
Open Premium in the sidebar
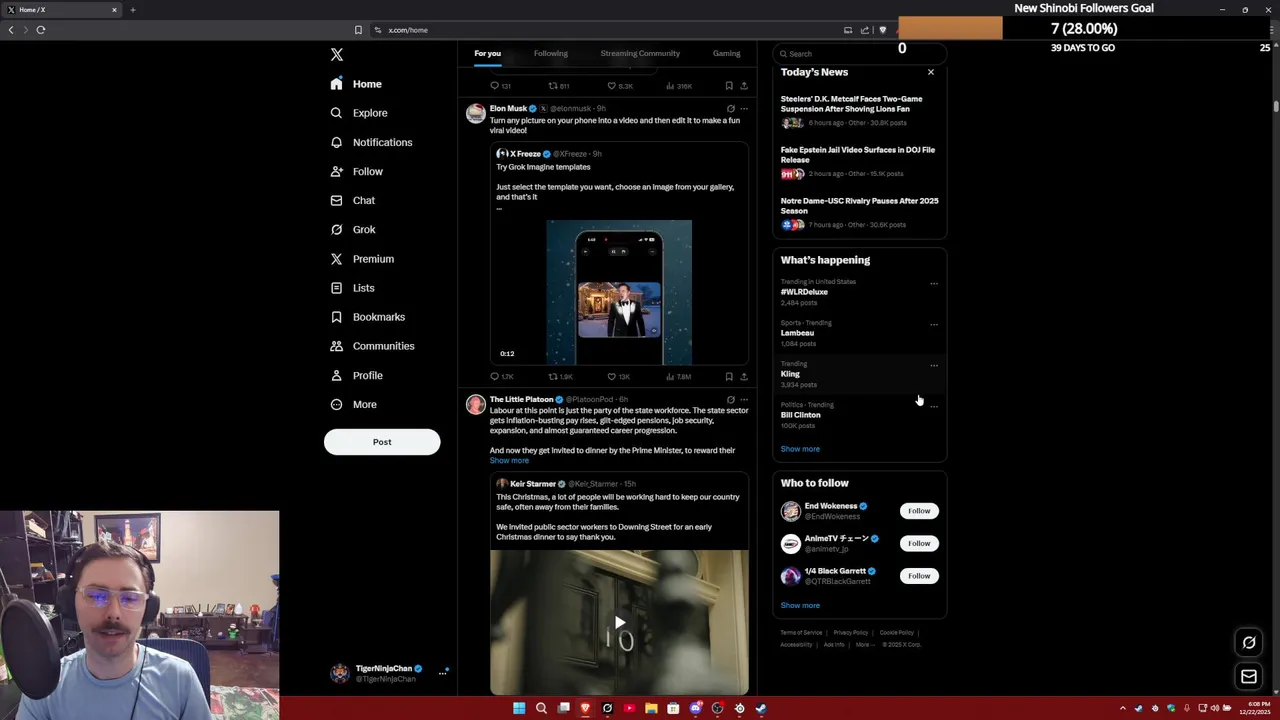(x=362, y=259)
